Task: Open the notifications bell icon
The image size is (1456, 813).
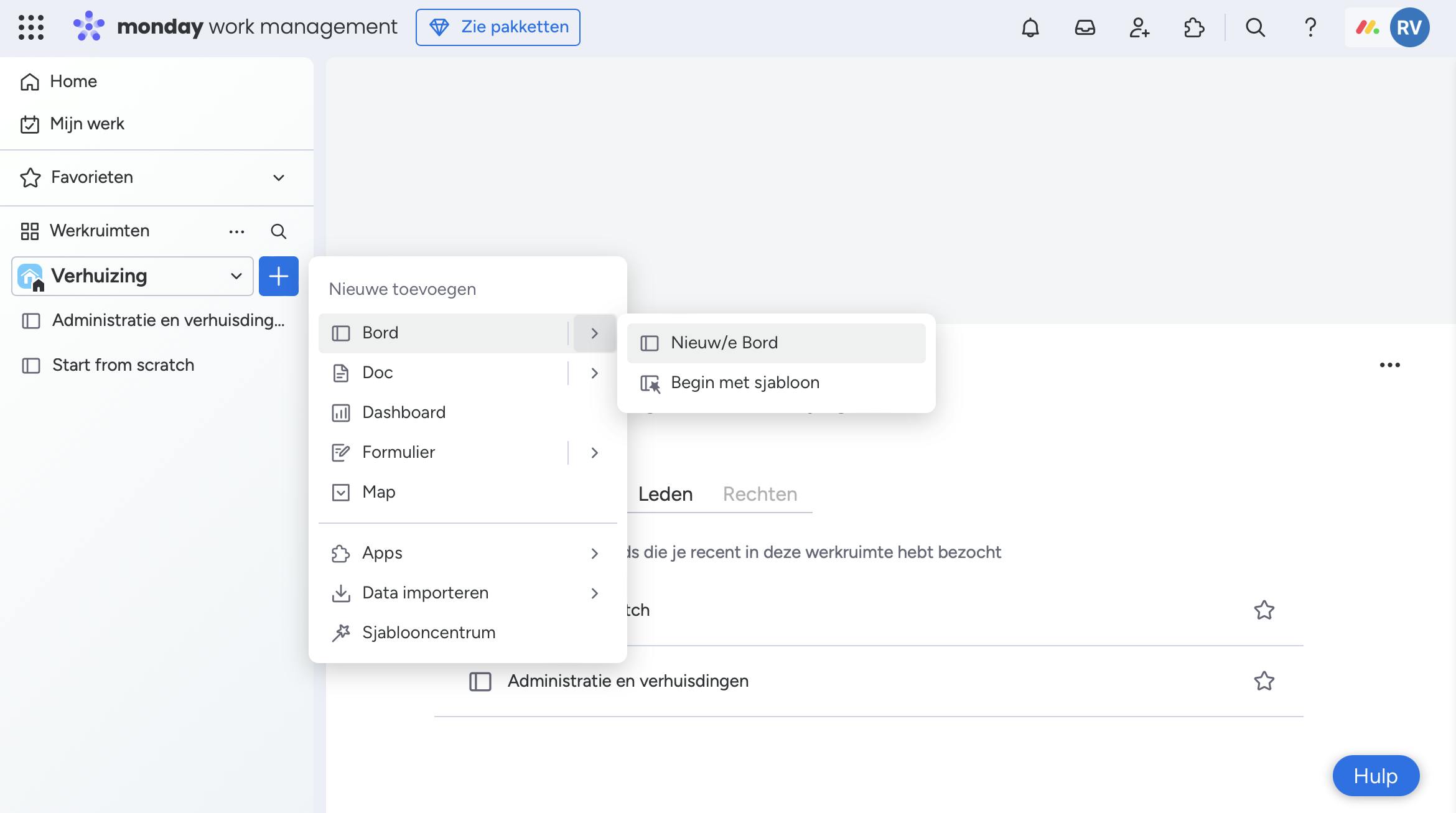Action: click(x=1030, y=27)
